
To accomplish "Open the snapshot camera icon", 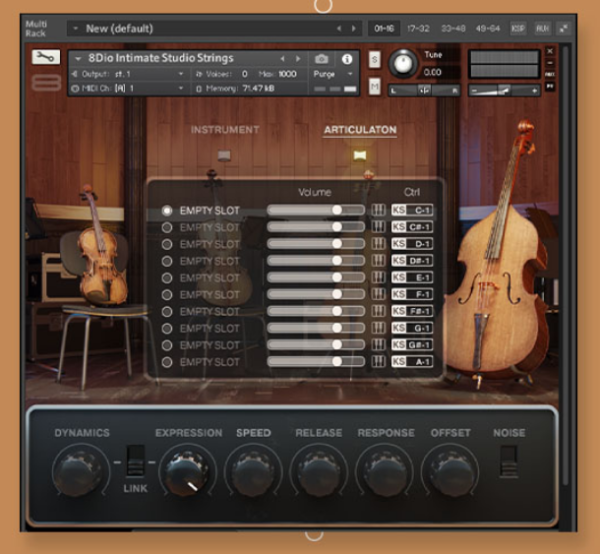I will pyautogui.click(x=322, y=59).
